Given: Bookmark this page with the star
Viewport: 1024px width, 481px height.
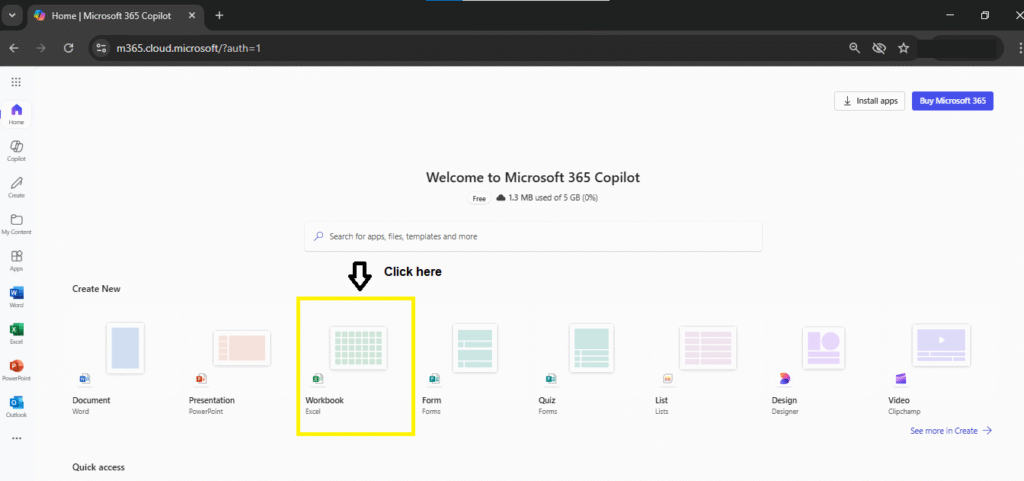Looking at the screenshot, I should pyautogui.click(x=904, y=48).
